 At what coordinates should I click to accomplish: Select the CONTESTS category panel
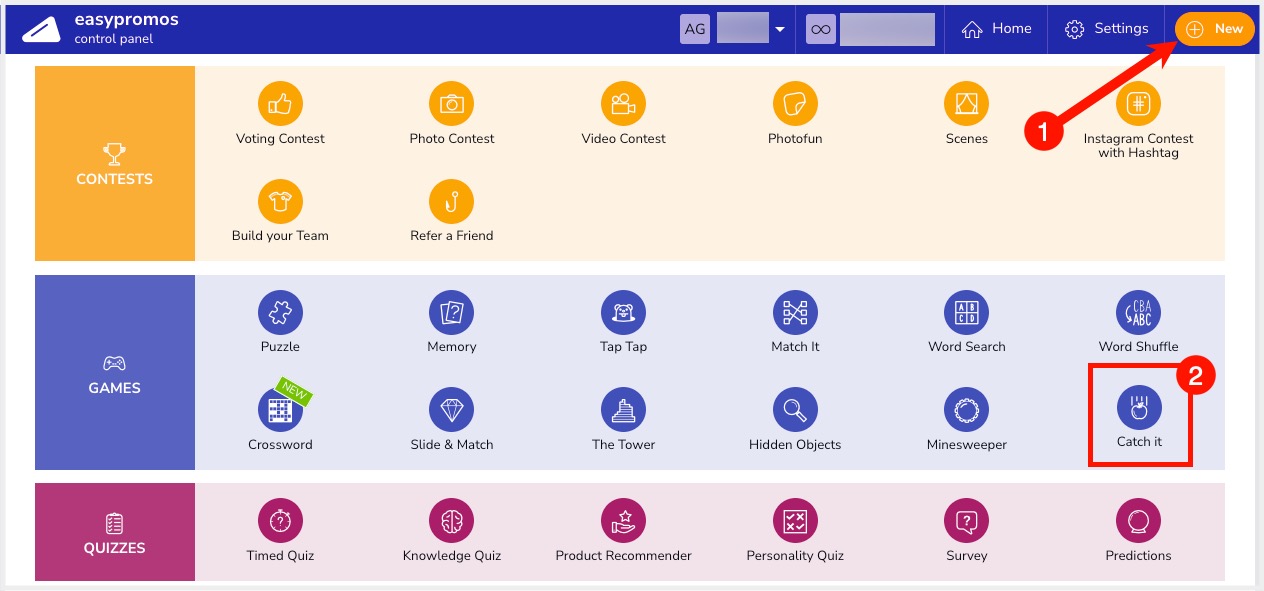point(115,164)
